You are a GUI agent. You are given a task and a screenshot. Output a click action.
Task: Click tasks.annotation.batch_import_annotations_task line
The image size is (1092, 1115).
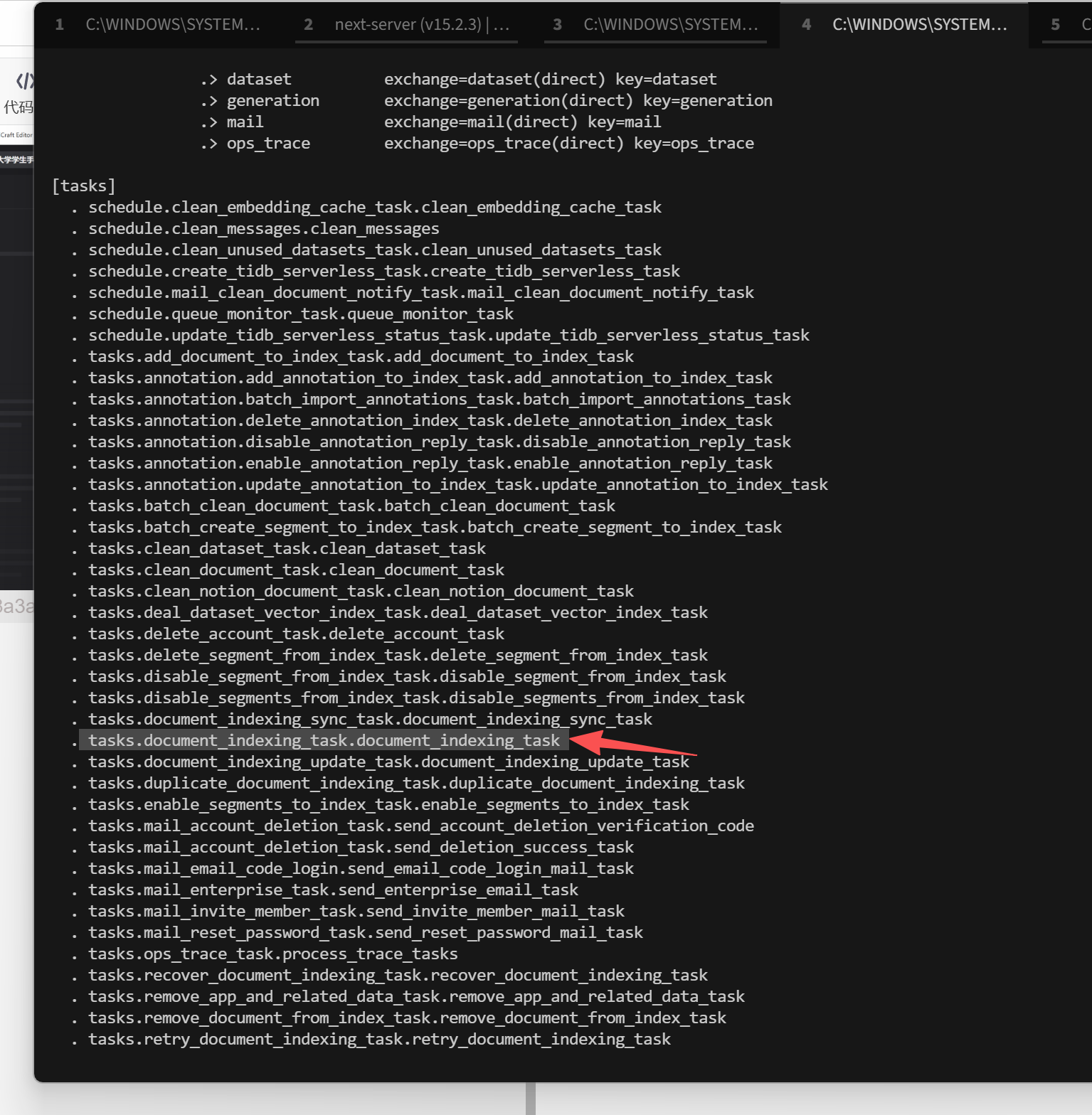click(440, 399)
